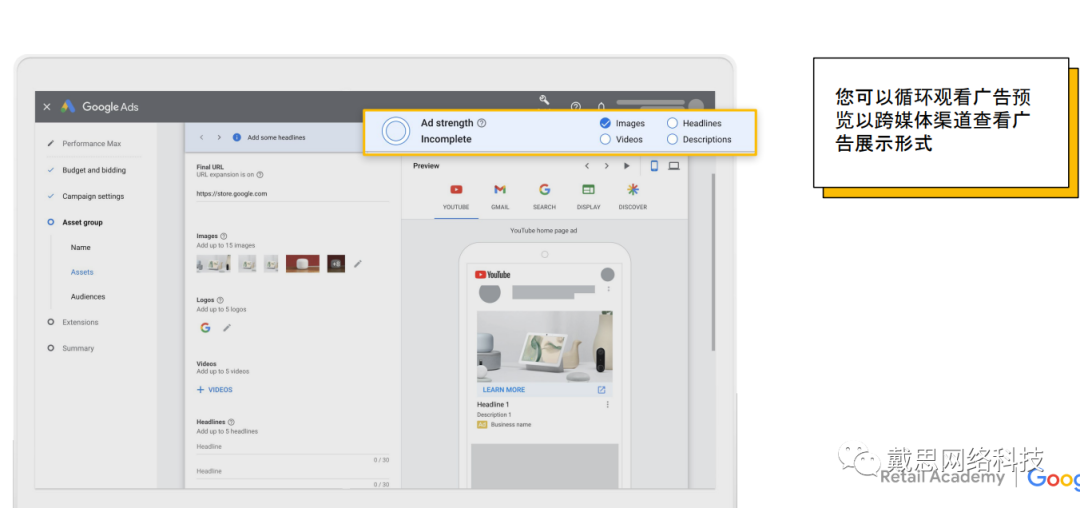The width and height of the screenshot is (1080, 508).
Task: Select the Gmail preview tab
Action: pos(500,198)
